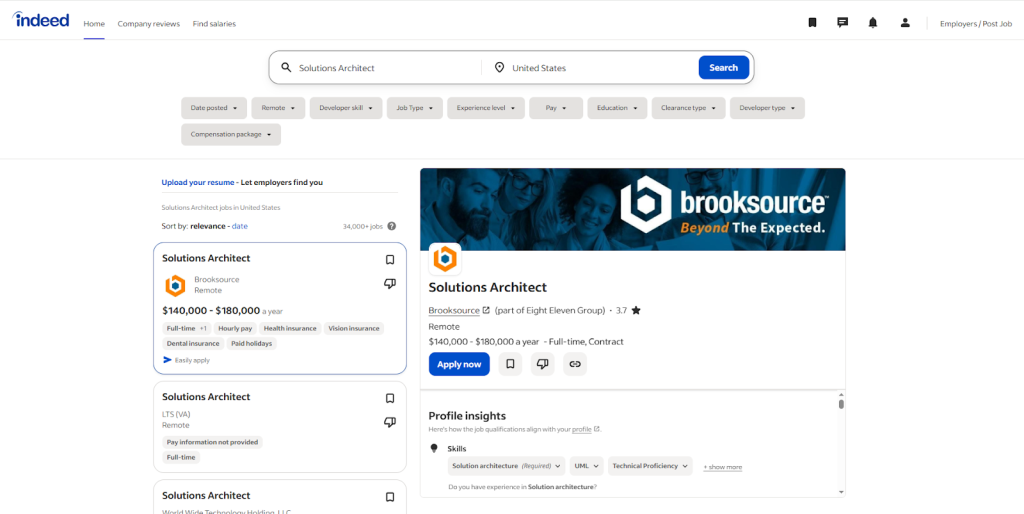The image size is (1024, 514).
Task: Click the scrollbar down arrow in details panel
Action: click(x=841, y=492)
